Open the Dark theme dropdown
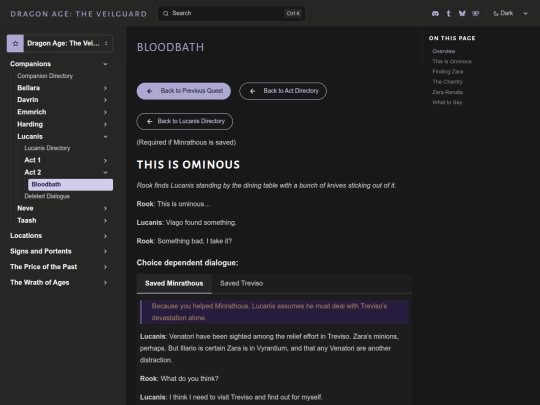 [x=510, y=13]
